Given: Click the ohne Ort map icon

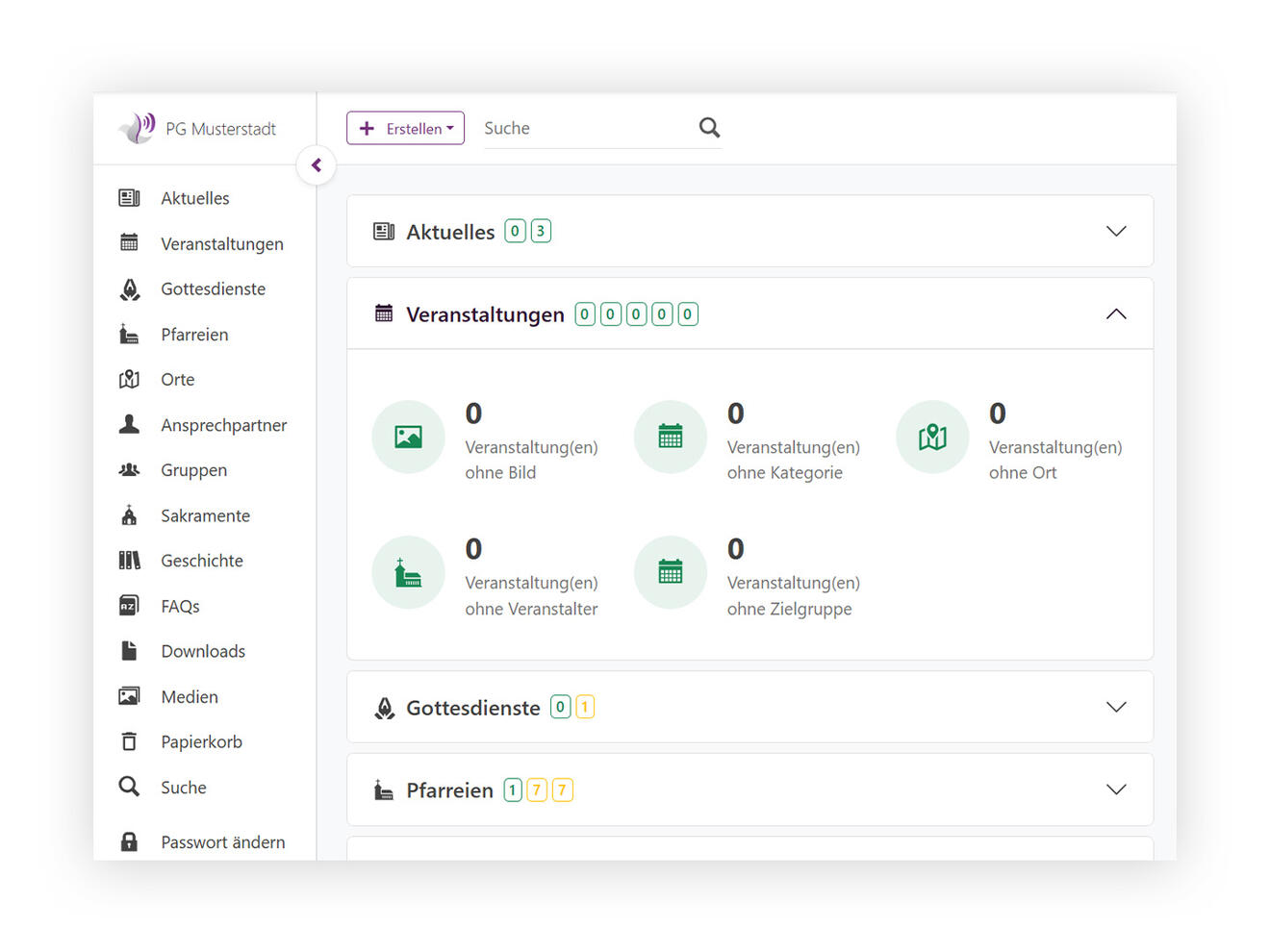Looking at the screenshot, I should 932,437.
